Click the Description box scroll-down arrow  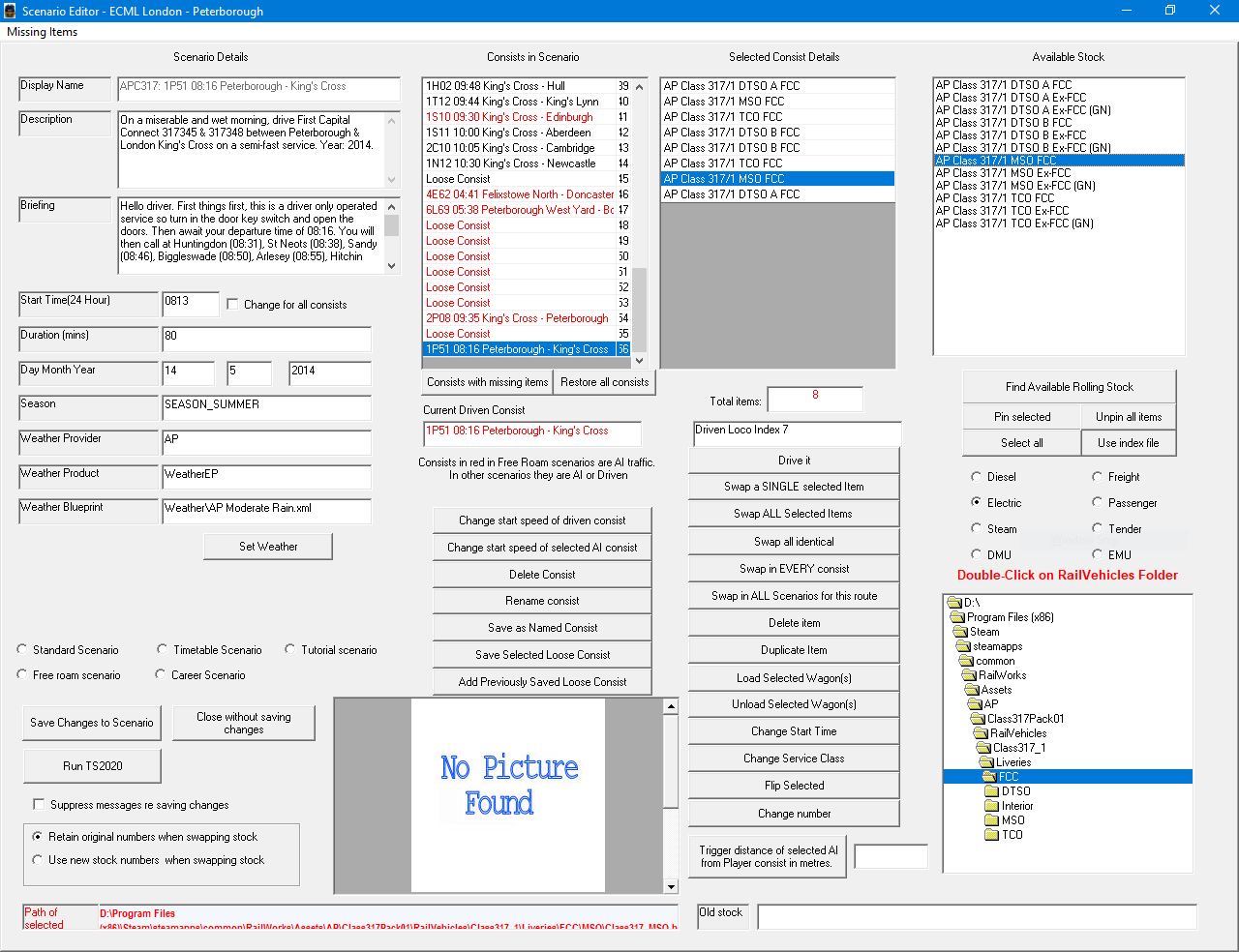point(392,180)
